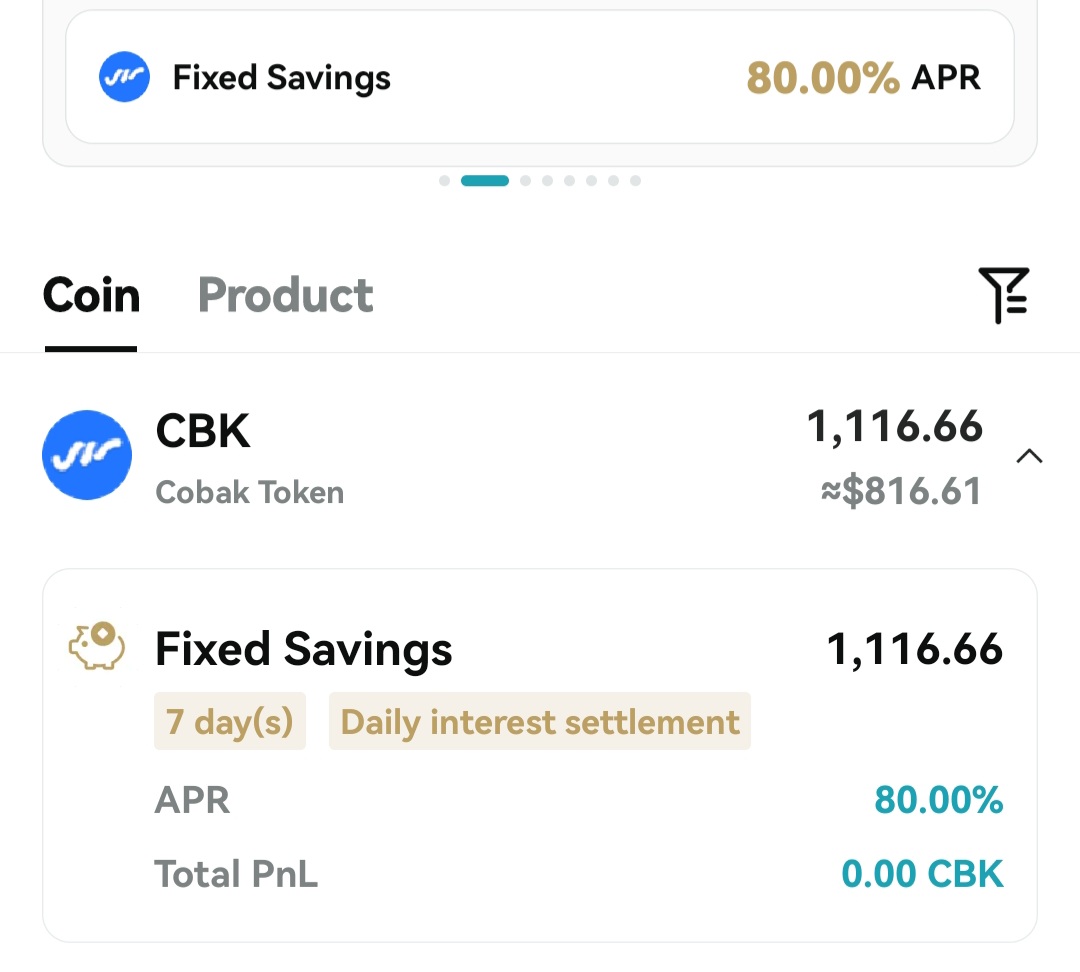Click the piggy bank Fixed Savings icon
Screen dimensions: 1080x972
pos(96,648)
